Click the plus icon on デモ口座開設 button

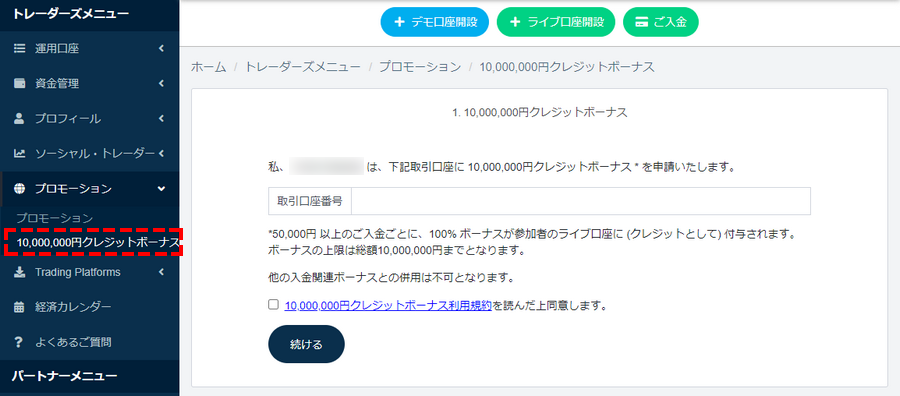(x=399, y=22)
